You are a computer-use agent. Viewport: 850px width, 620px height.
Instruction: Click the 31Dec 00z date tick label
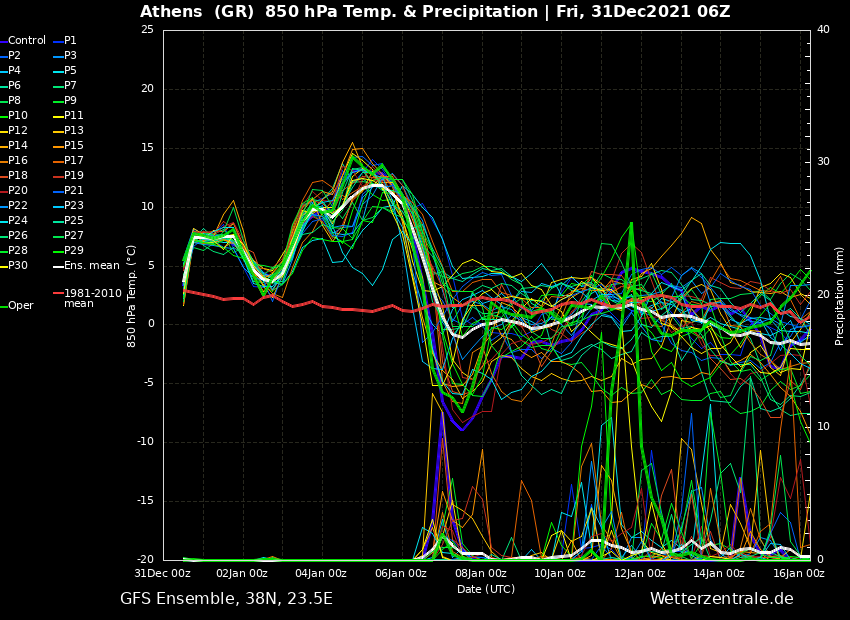point(163,574)
